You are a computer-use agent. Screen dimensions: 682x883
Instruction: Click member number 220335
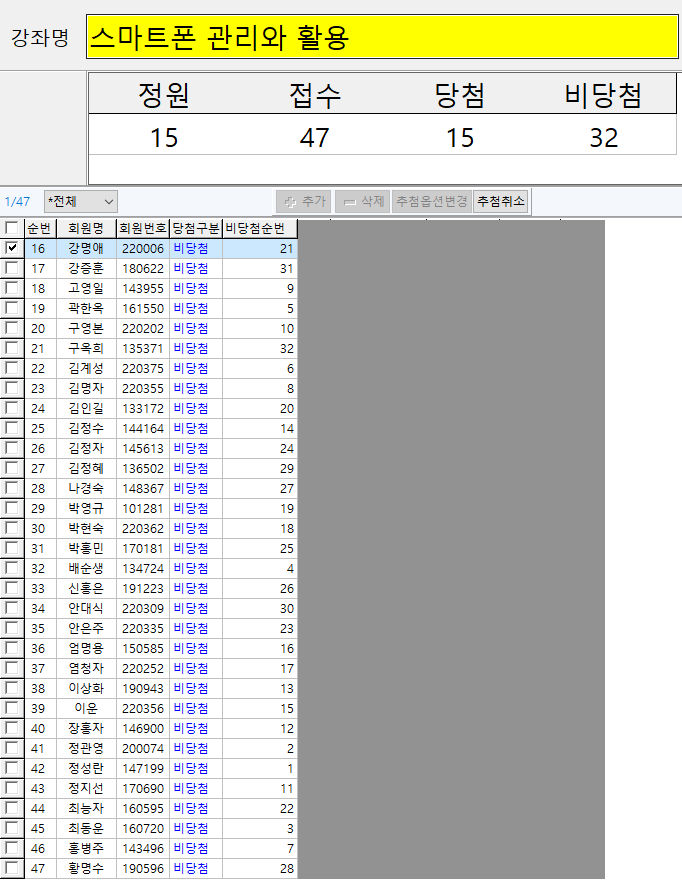point(143,628)
